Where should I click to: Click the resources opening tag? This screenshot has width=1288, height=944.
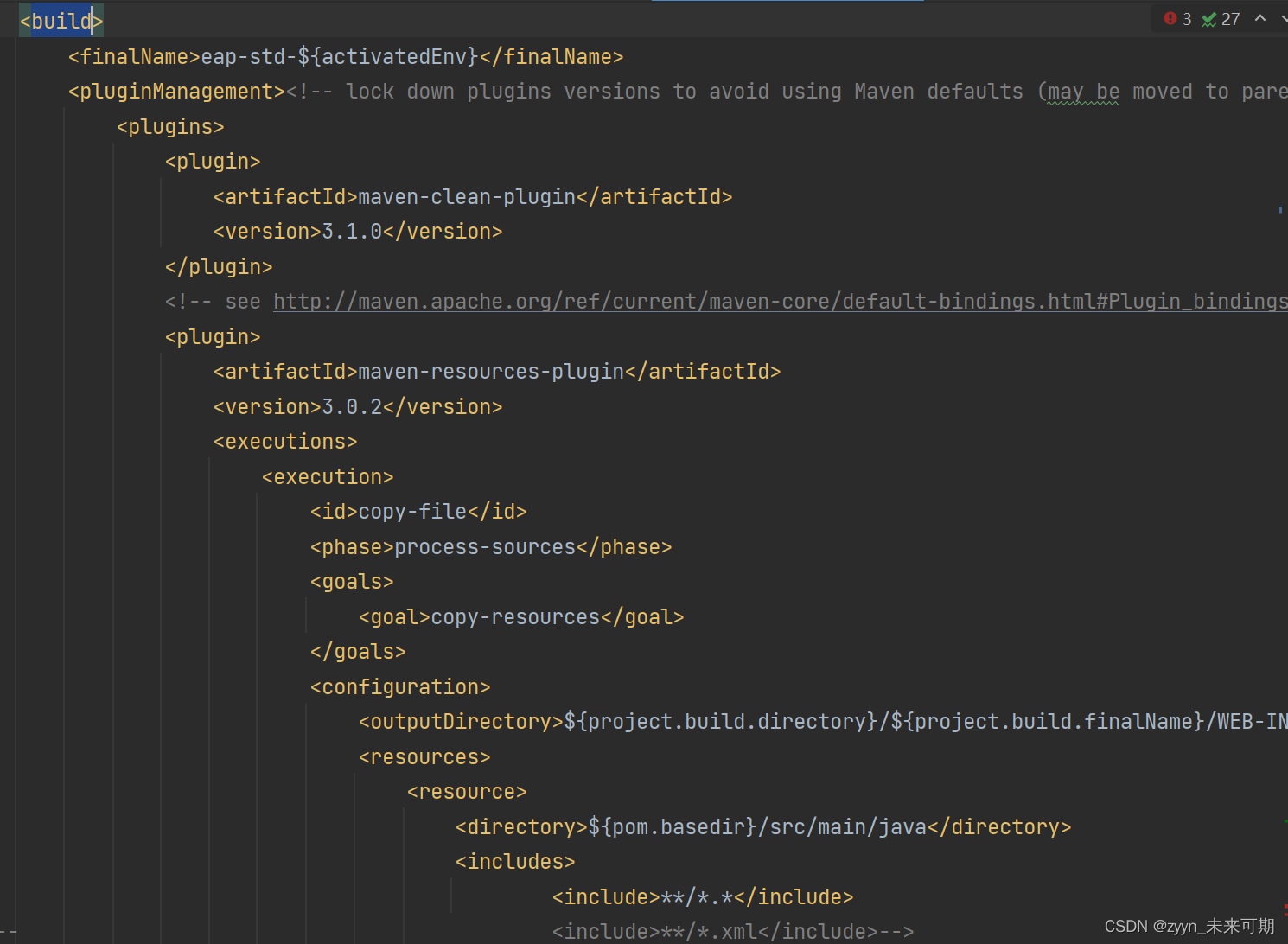[424, 757]
